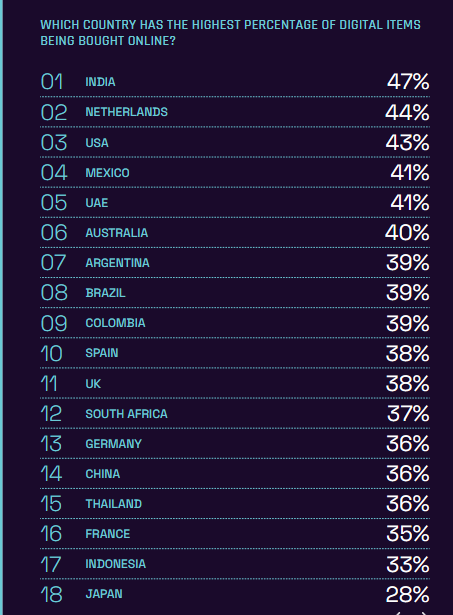Click the 47% value for India
453x615 pixels.
[x=408, y=82]
